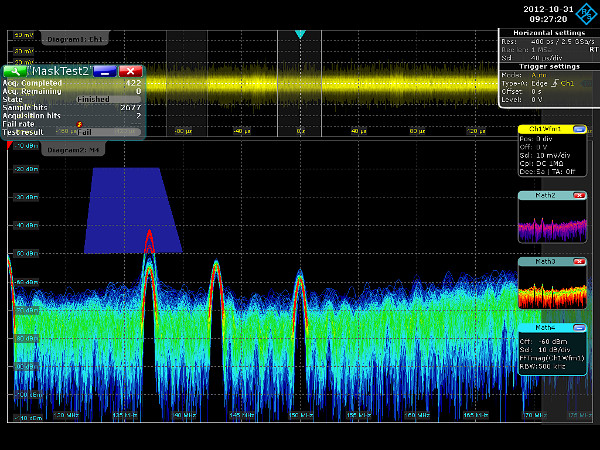Select the Math4 title label
The width and height of the screenshot is (600, 450).
[545, 328]
